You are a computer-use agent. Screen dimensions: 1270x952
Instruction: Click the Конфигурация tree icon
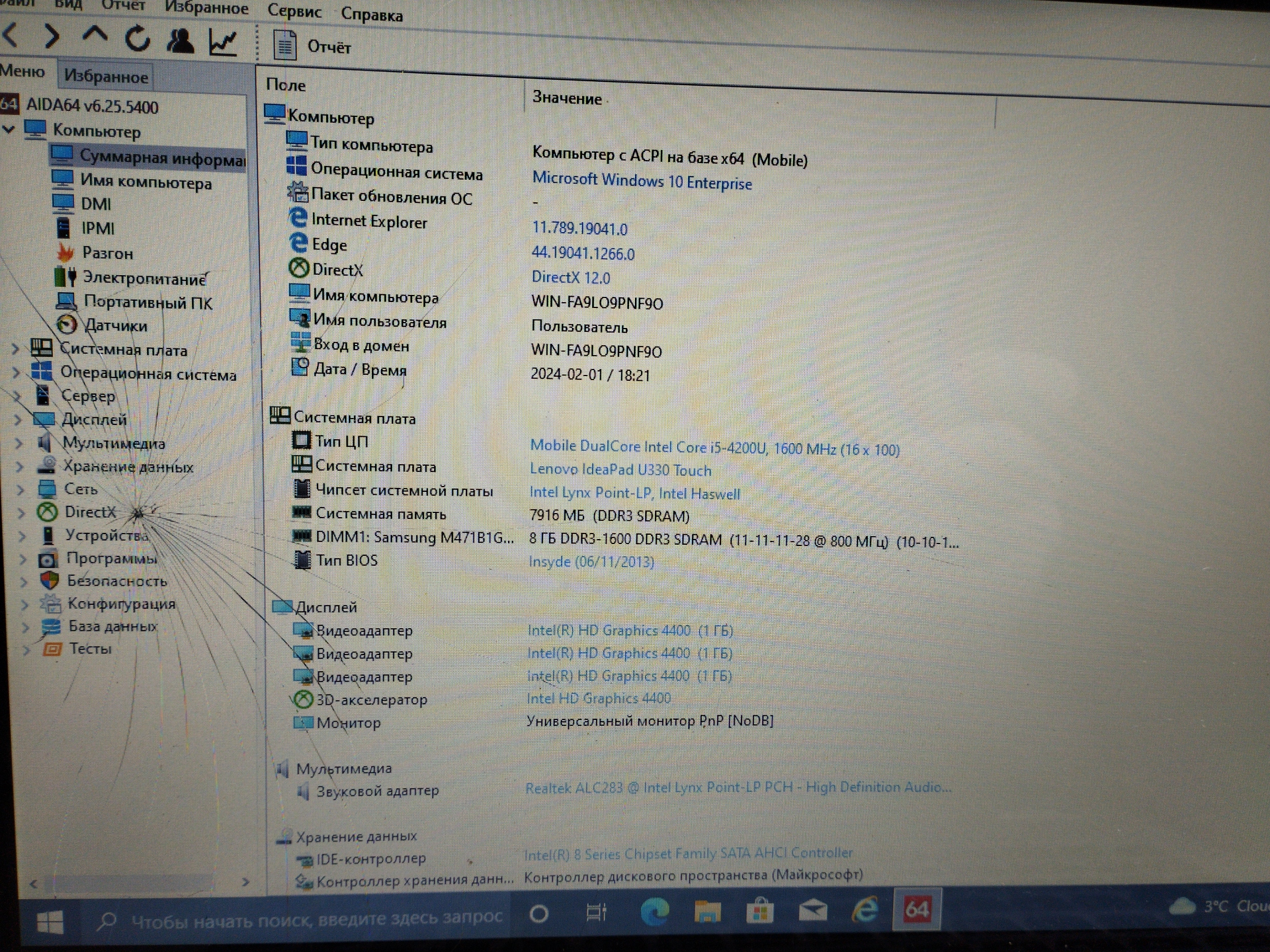tap(50, 604)
